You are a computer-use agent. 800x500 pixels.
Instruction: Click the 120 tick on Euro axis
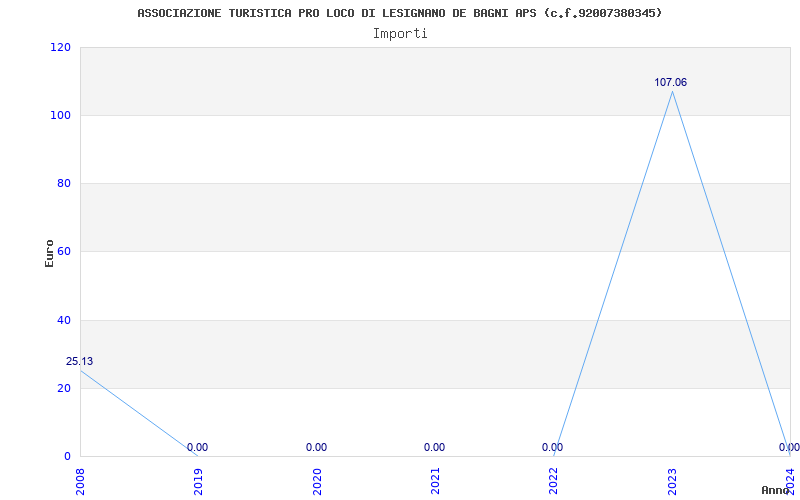coord(60,47)
